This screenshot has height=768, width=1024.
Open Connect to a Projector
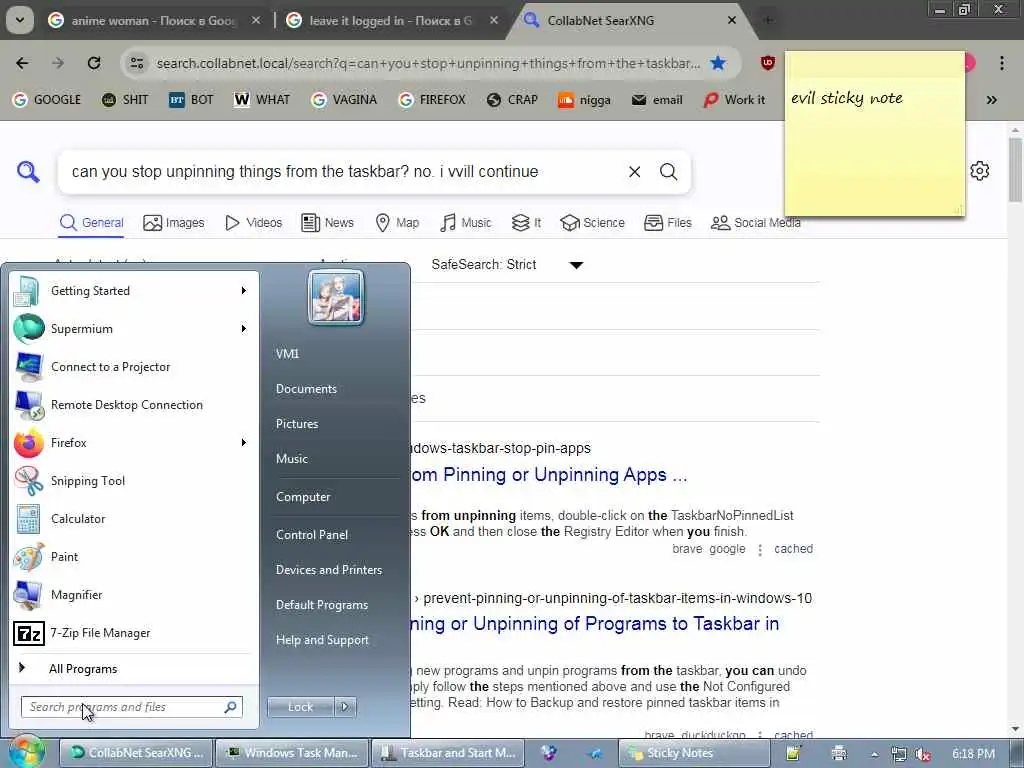[x=133, y=366]
